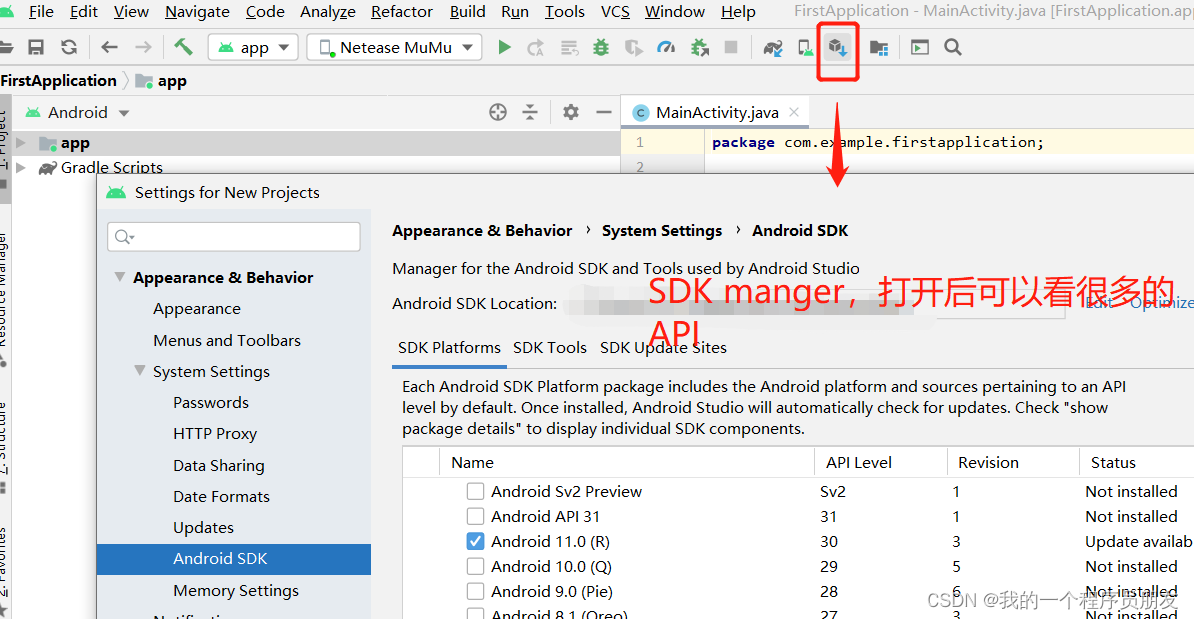Open the VCS menu

pos(615,11)
